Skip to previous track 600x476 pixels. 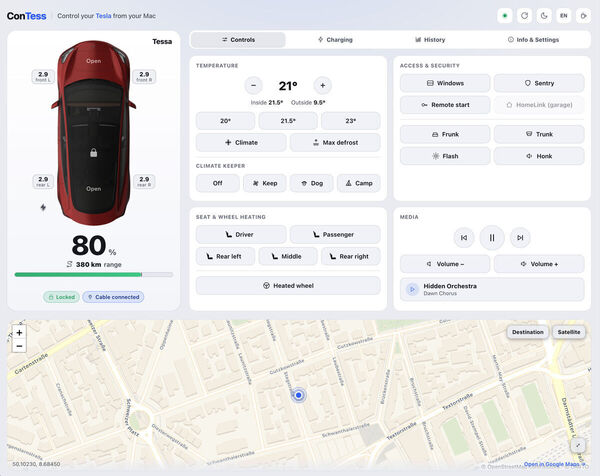[464, 238]
